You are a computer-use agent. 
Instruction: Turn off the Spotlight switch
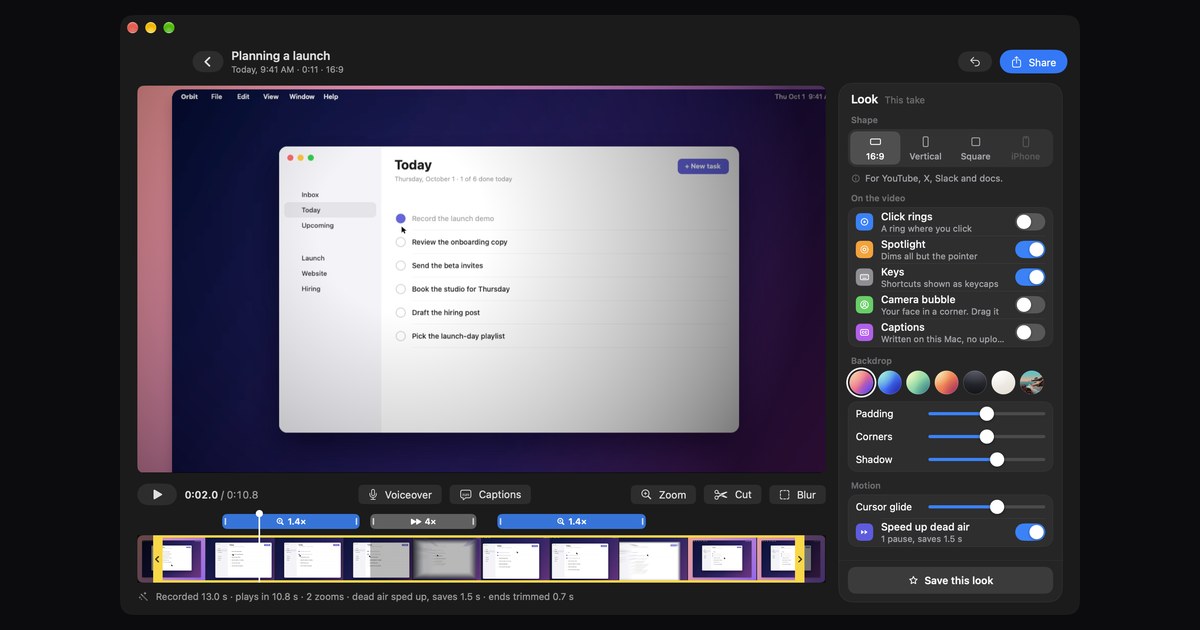click(x=1030, y=249)
